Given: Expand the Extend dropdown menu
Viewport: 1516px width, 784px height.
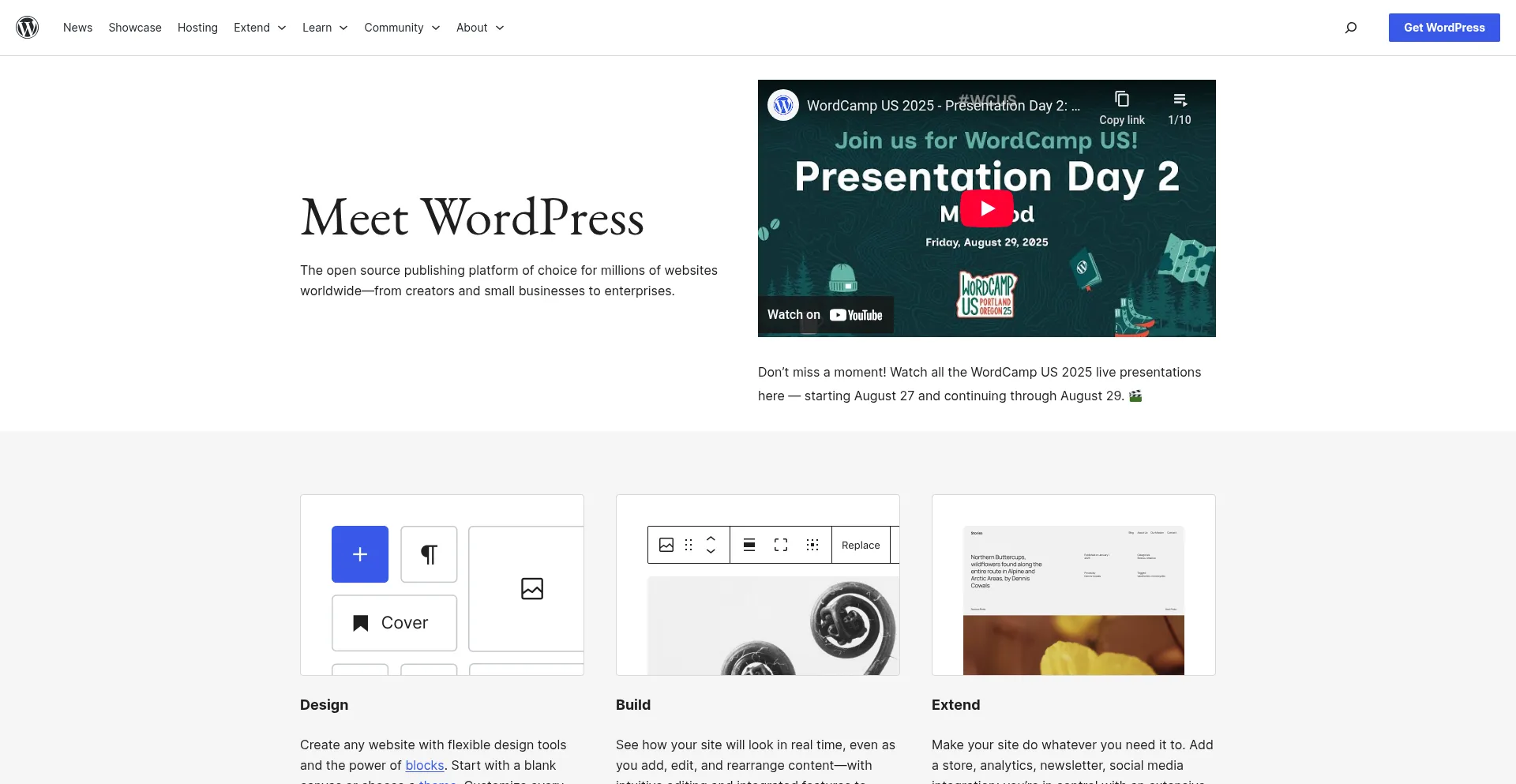Looking at the screenshot, I should click(x=260, y=28).
